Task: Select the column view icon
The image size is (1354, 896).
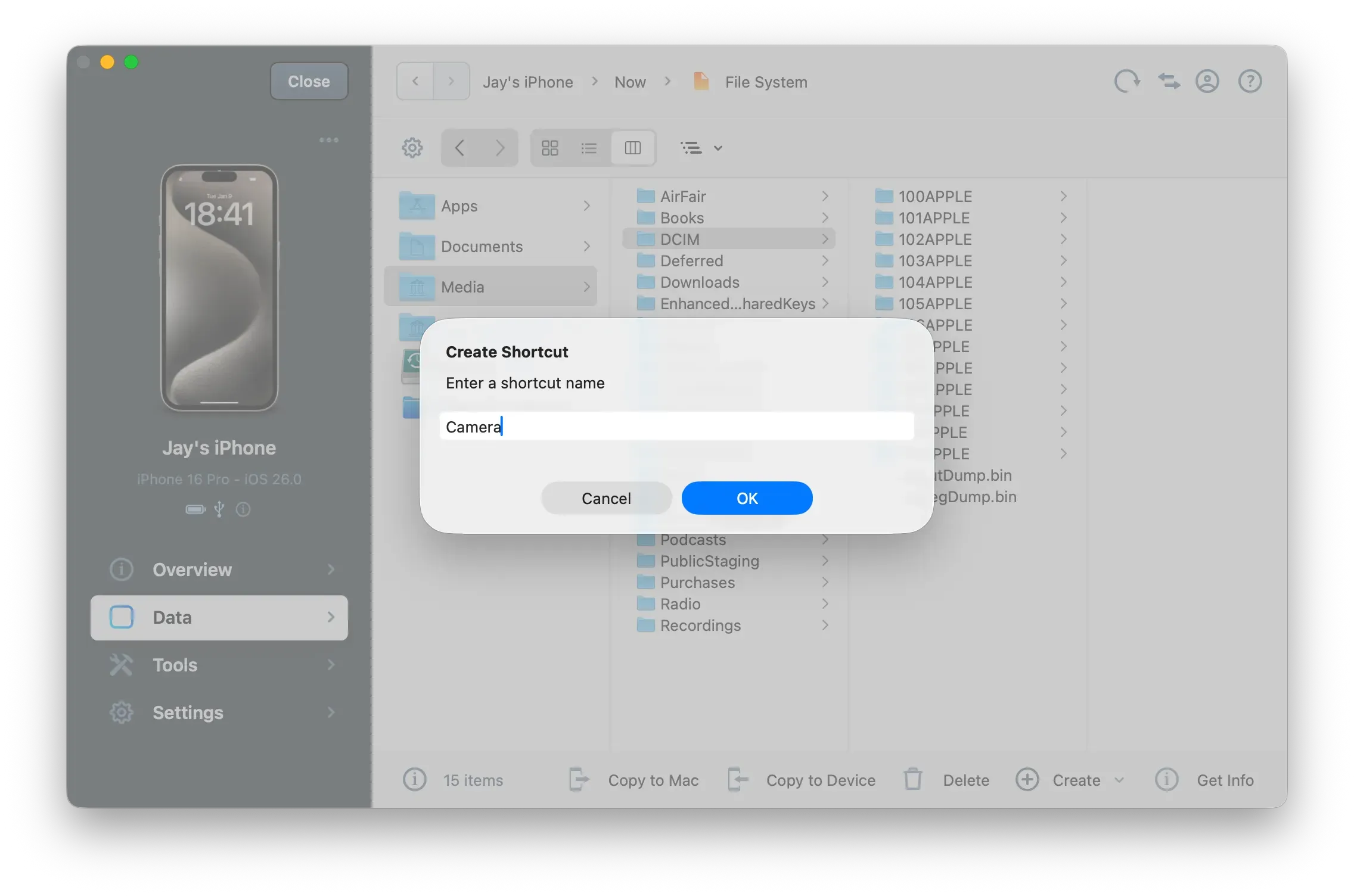Action: (x=633, y=147)
